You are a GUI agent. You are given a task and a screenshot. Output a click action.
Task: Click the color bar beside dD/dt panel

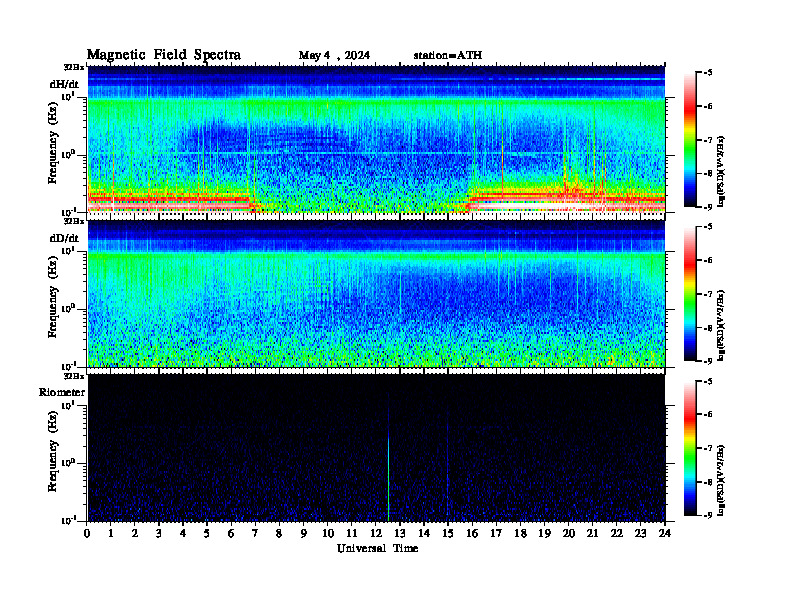(x=690, y=294)
